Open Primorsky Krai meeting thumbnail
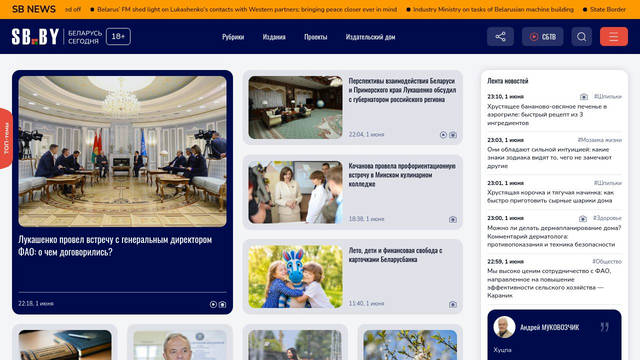 tap(296, 107)
